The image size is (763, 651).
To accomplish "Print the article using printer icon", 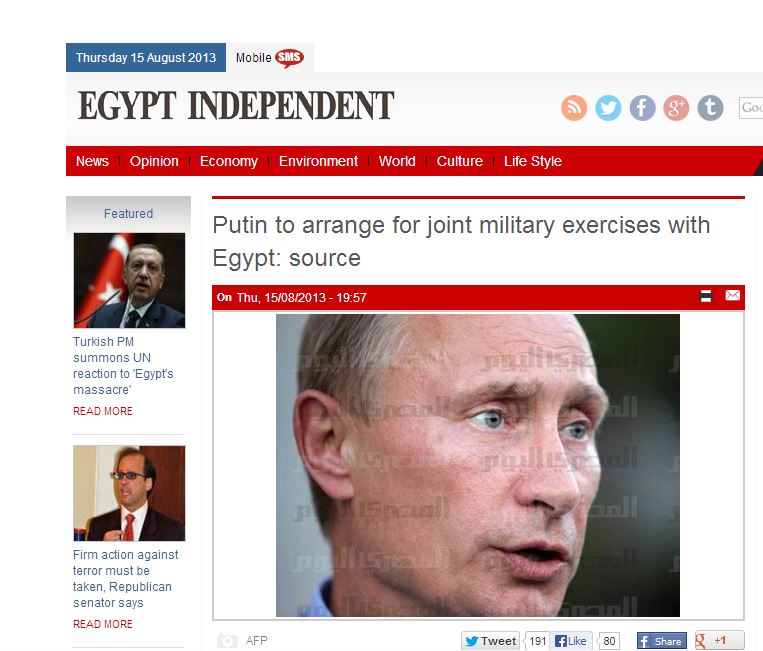I will click(706, 296).
